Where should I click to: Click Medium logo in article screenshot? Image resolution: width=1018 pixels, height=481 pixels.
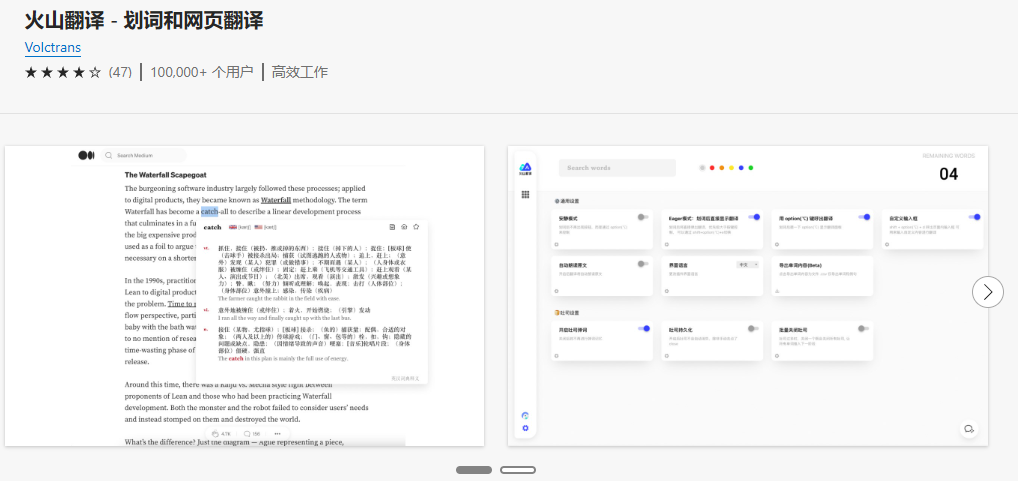click(x=86, y=155)
